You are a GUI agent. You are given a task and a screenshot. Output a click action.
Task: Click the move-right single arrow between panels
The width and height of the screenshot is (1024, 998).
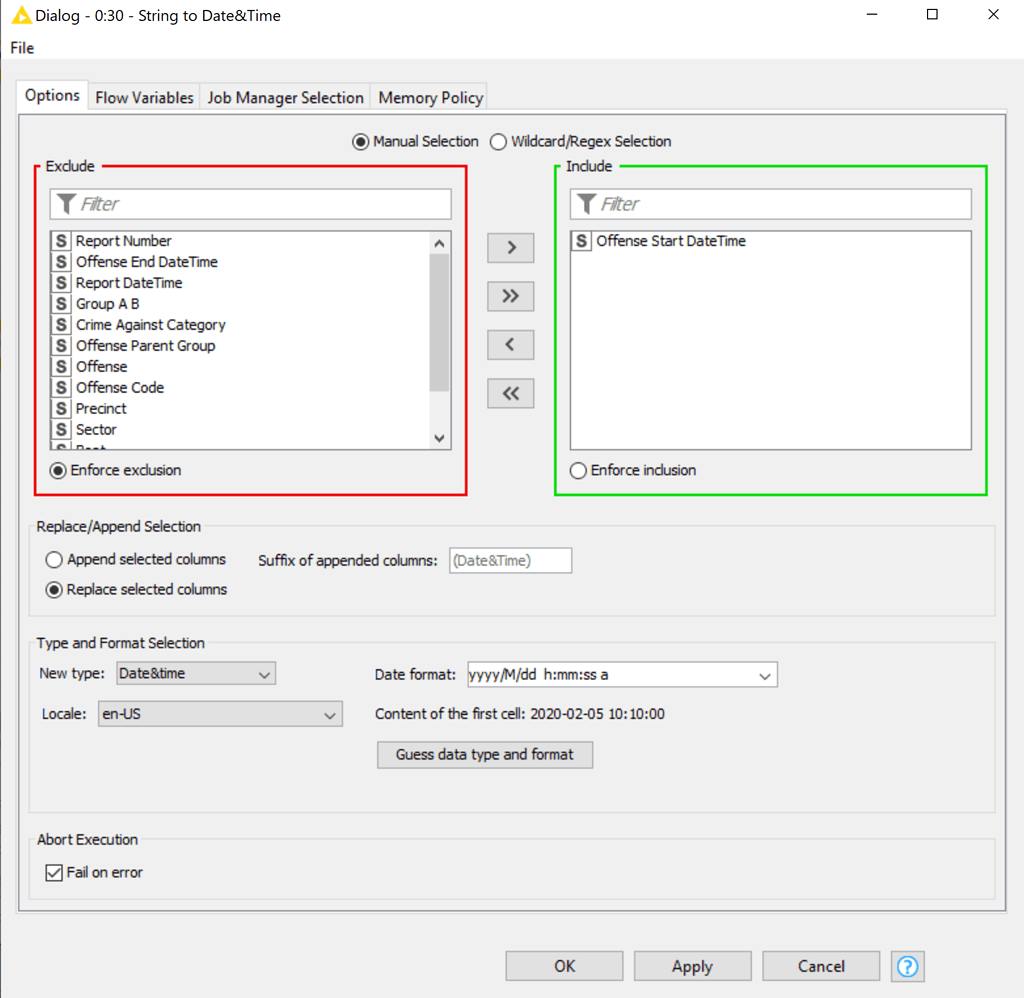click(510, 247)
